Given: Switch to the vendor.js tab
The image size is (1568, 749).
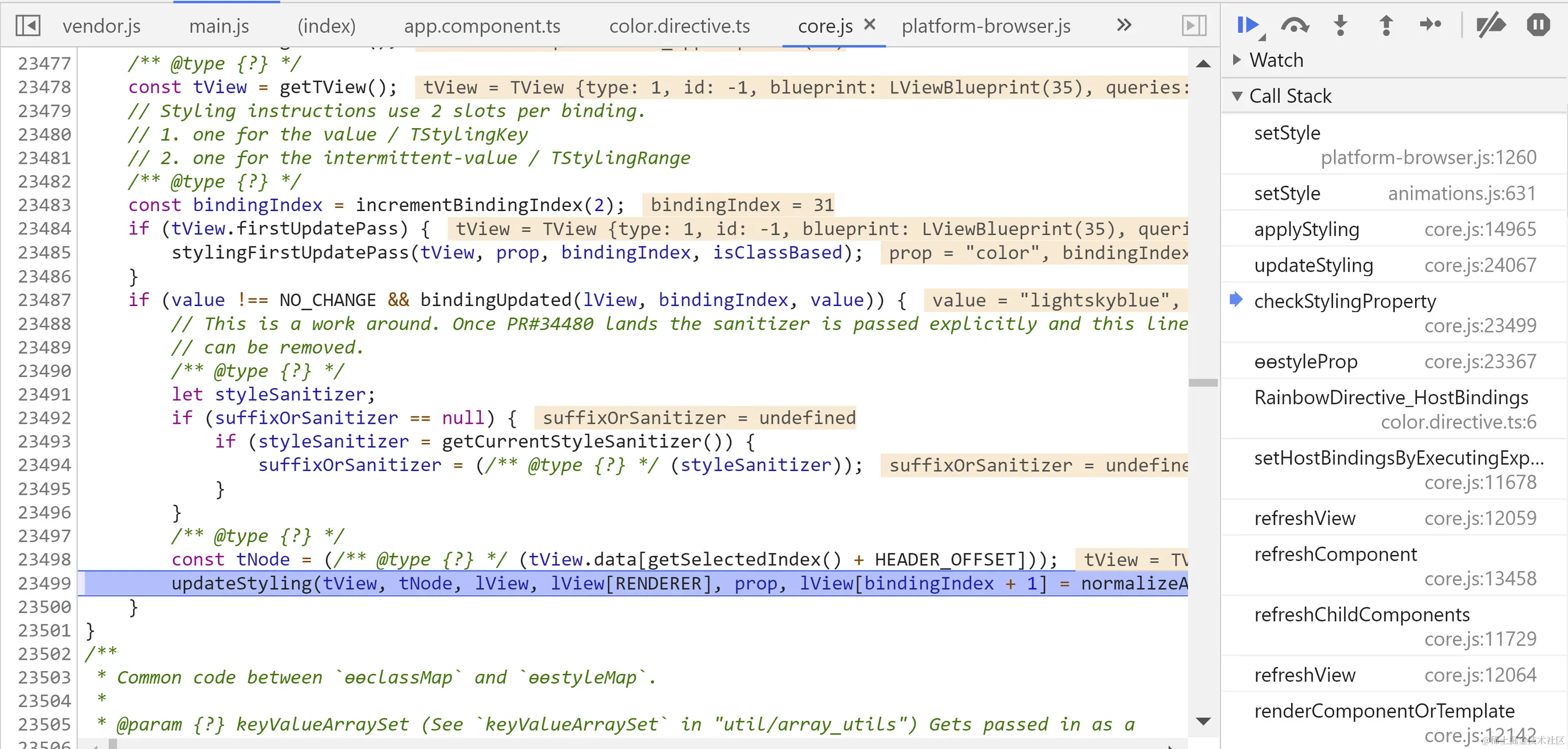Looking at the screenshot, I should tap(101, 26).
